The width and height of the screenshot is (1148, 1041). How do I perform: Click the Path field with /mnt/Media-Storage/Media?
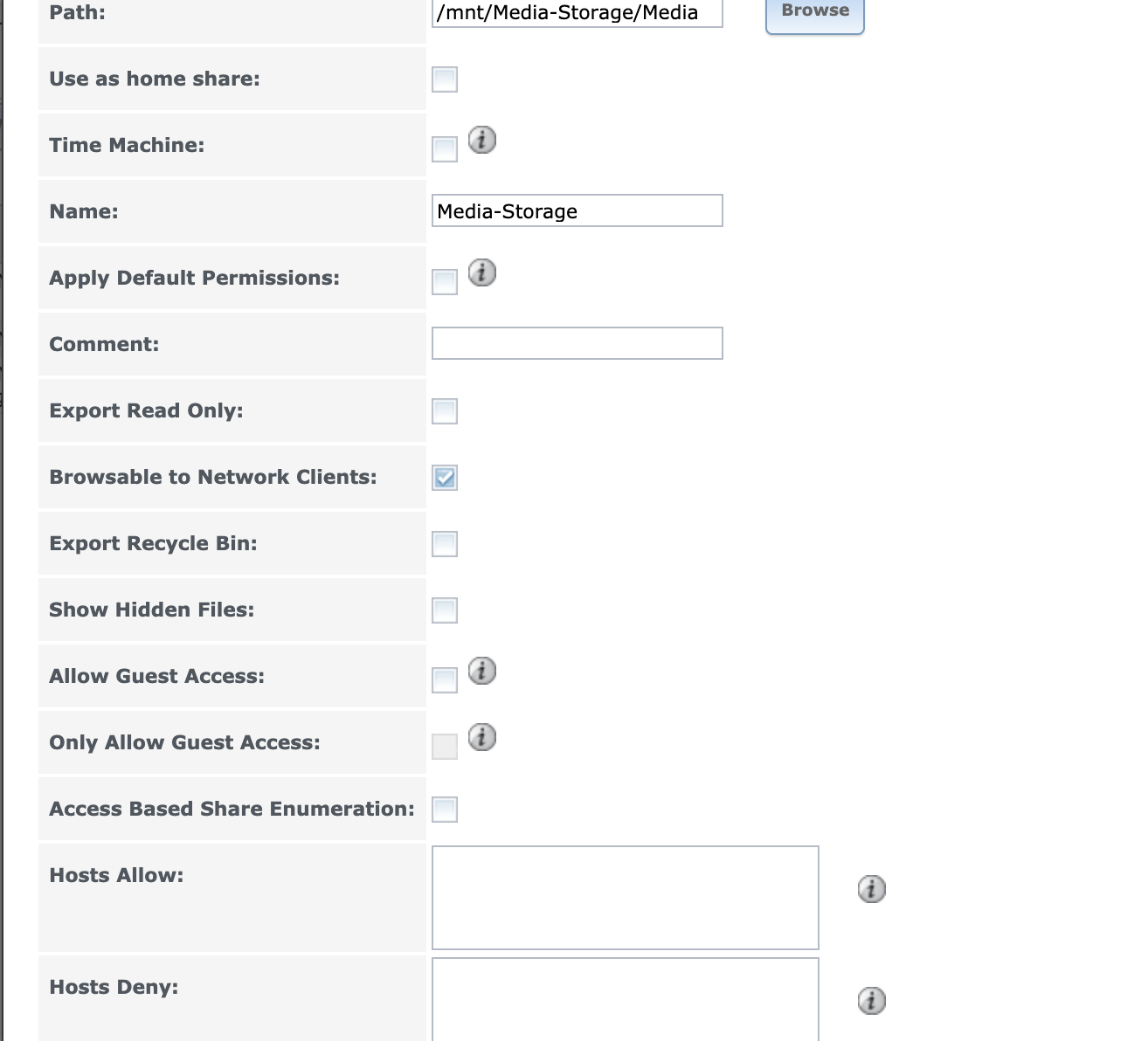tap(577, 13)
